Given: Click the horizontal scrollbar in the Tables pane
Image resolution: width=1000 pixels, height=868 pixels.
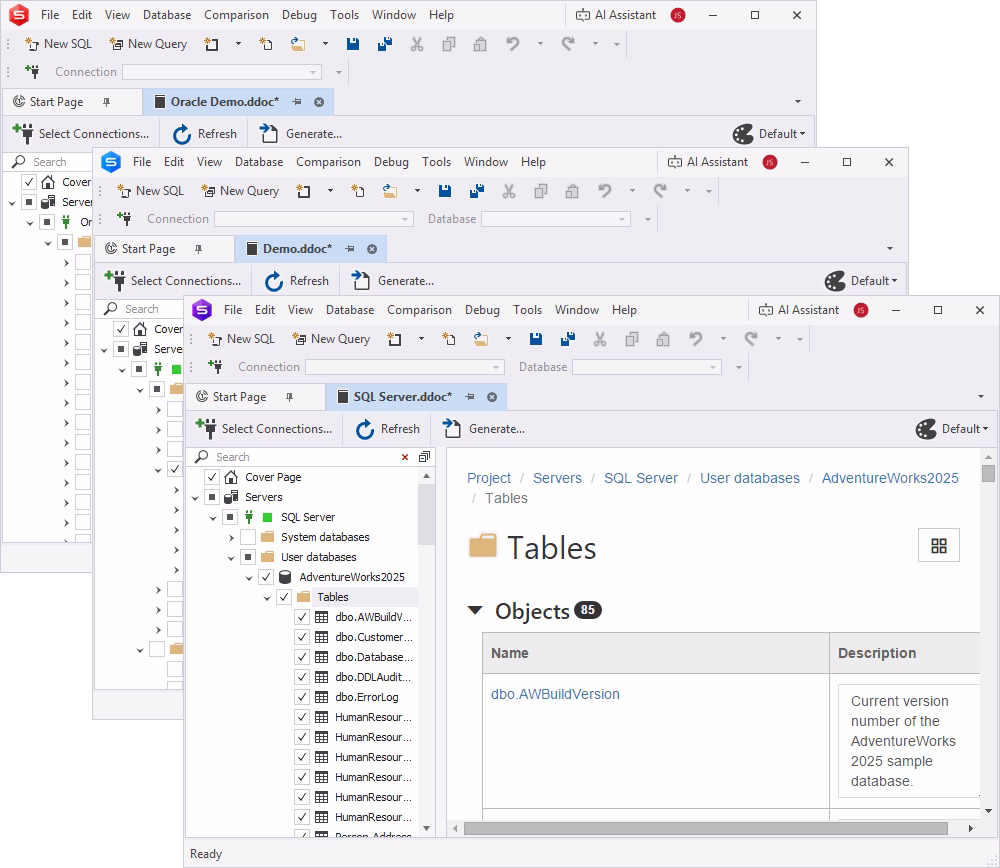Looking at the screenshot, I should point(705,828).
